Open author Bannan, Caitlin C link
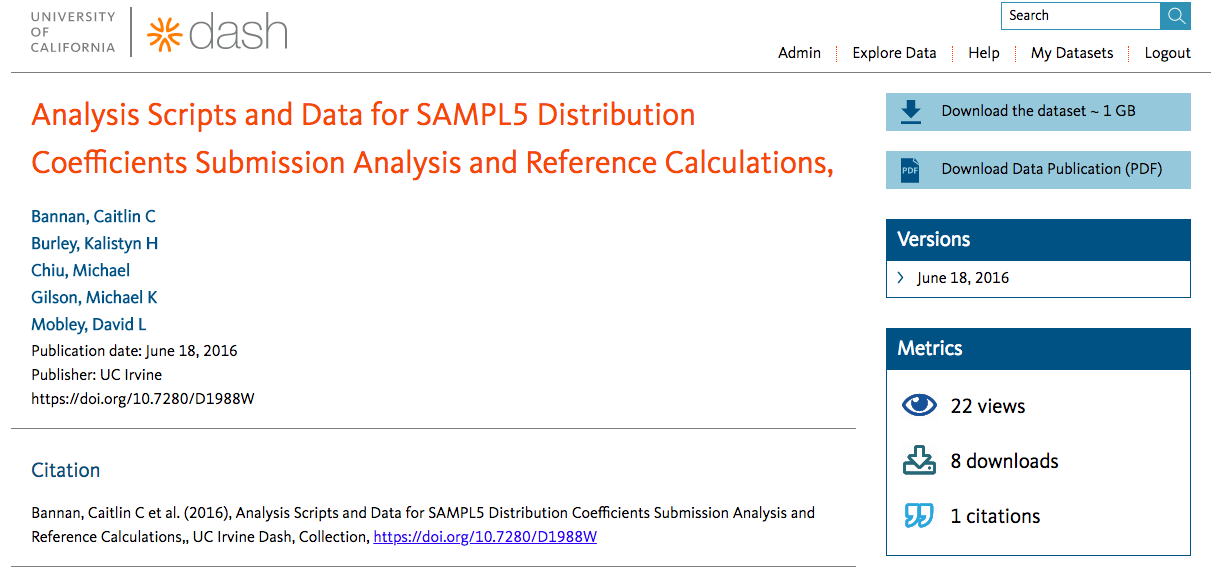 [x=93, y=216]
